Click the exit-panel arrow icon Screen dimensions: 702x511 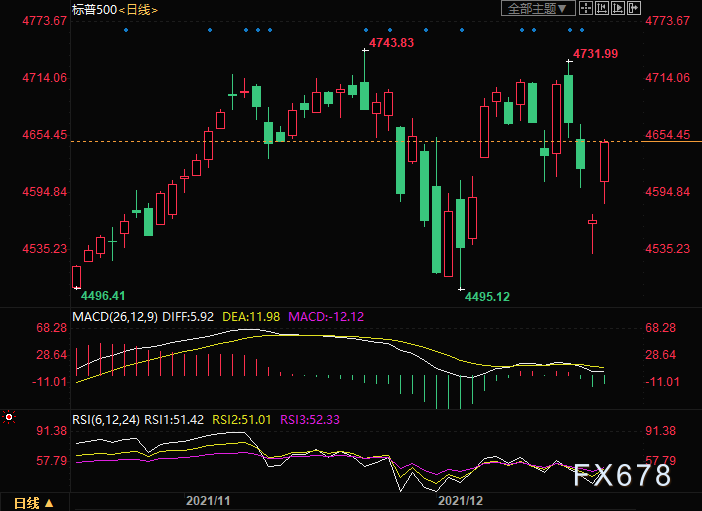coord(634,8)
